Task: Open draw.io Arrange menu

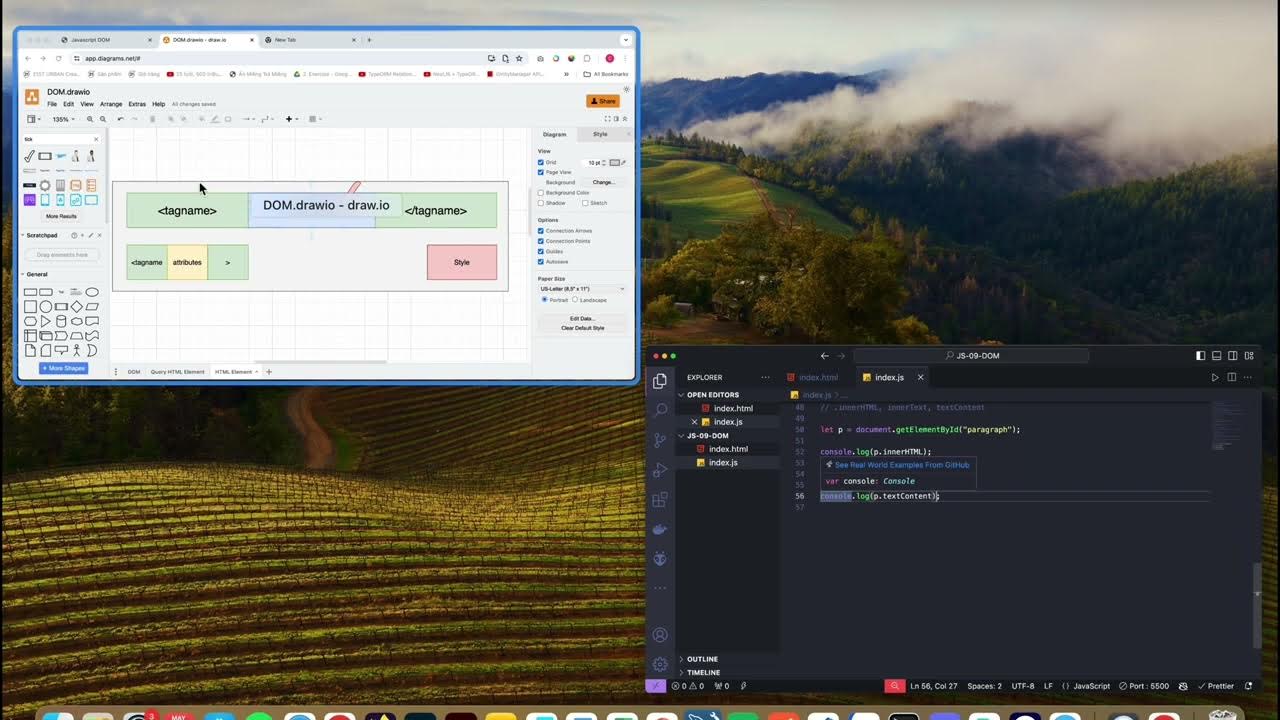Action: [111, 104]
